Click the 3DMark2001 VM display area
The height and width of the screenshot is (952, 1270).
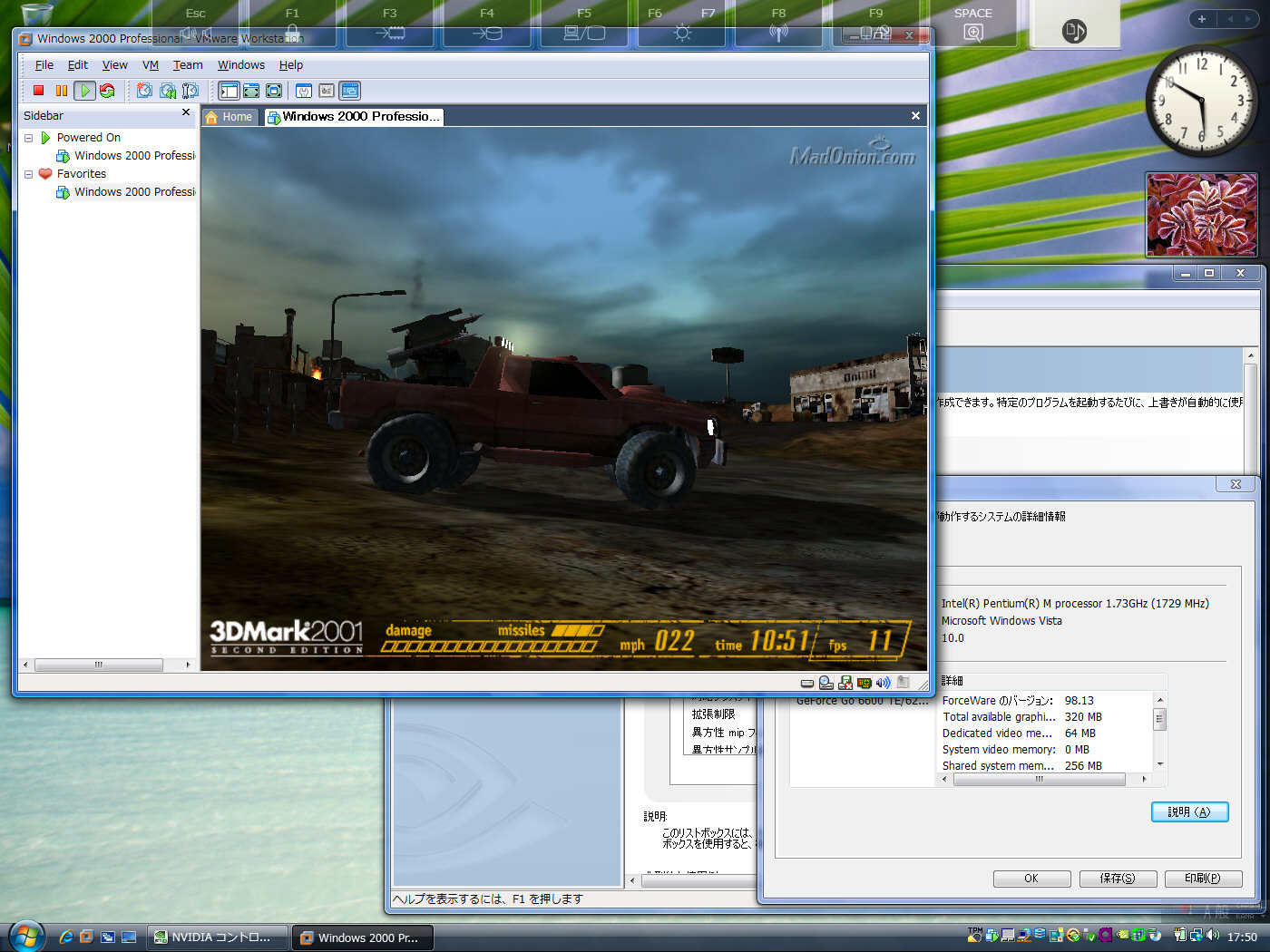[x=563, y=399]
